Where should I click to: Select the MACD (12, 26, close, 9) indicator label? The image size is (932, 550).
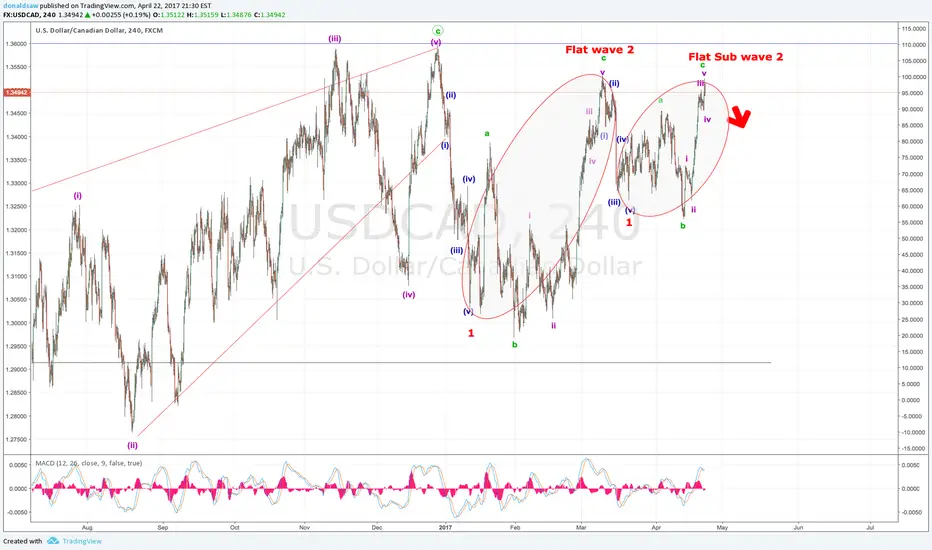[89, 463]
